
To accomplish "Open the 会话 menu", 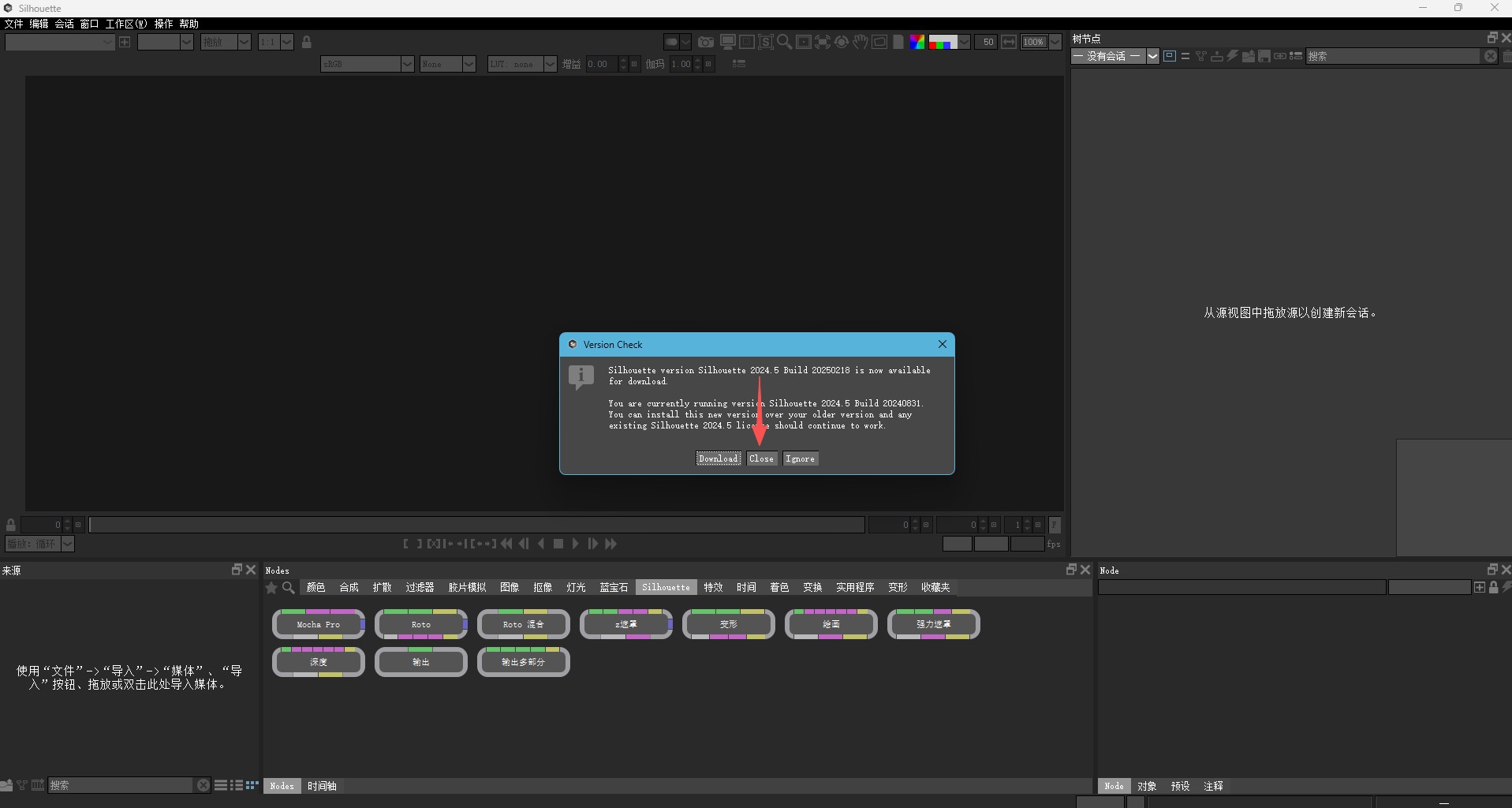I will point(65,24).
